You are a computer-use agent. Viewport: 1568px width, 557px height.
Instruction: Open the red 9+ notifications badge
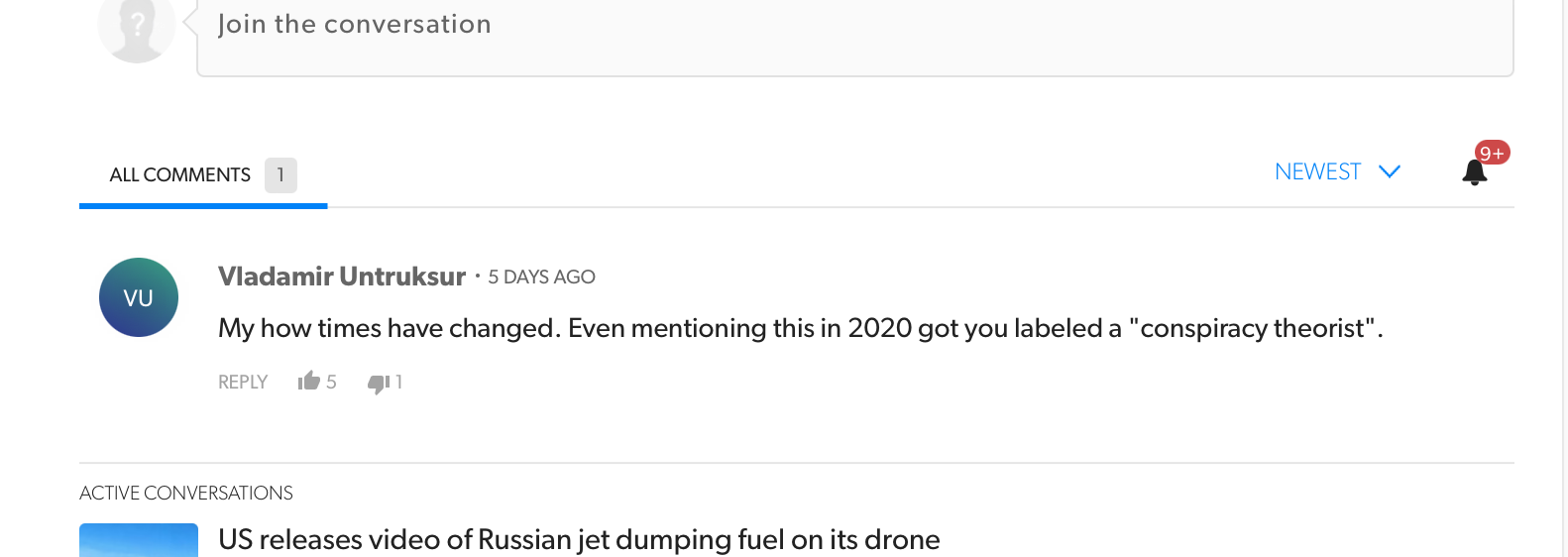(x=1492, y=153)
